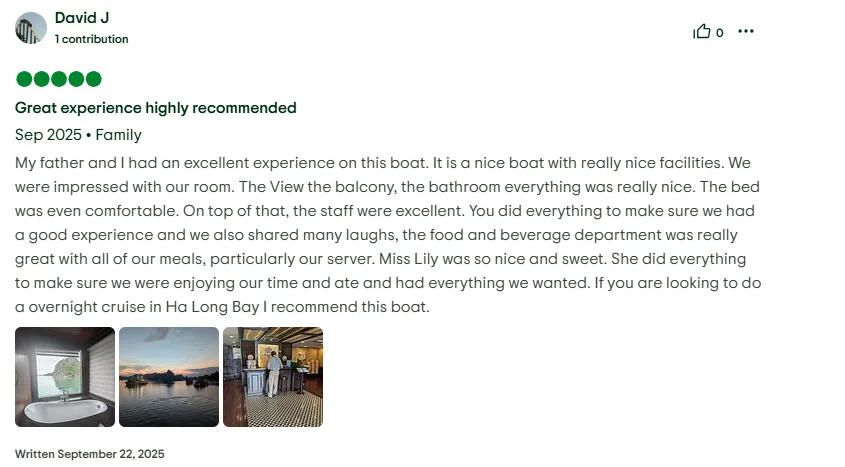Click "1 contribution" under reviewer name

(x=92, y=39)
